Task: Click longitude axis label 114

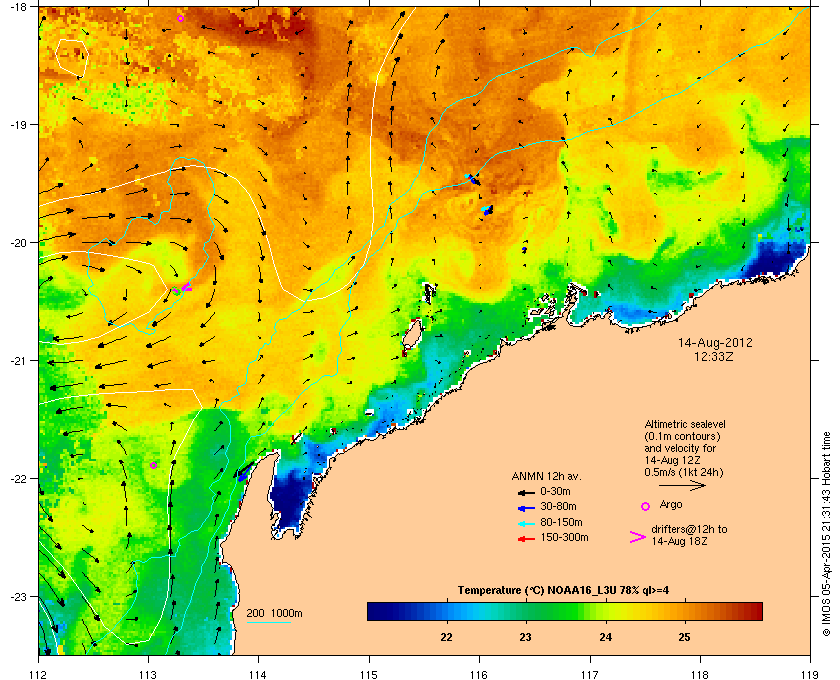Action: 258,674
